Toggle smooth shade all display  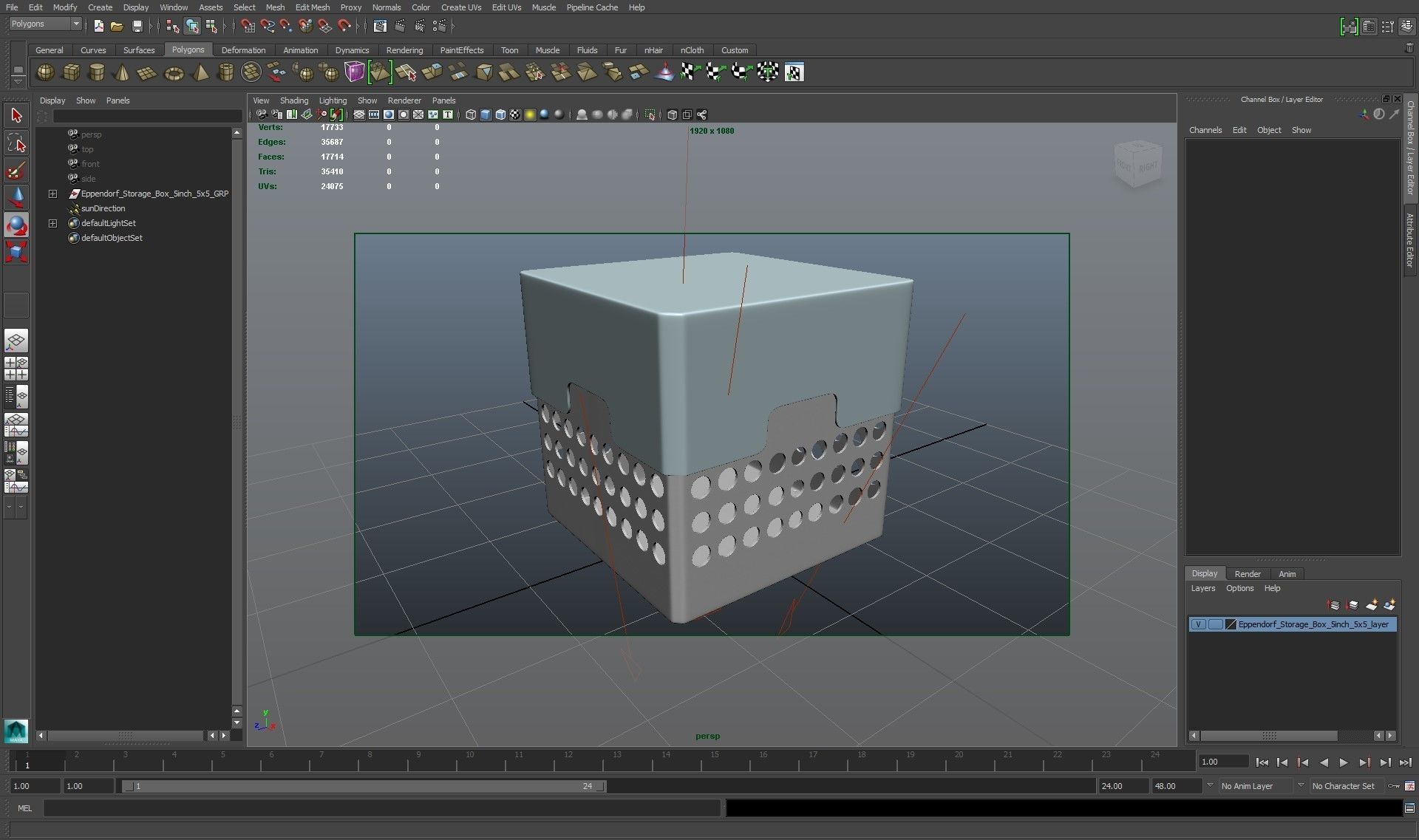tap(486, 115)
